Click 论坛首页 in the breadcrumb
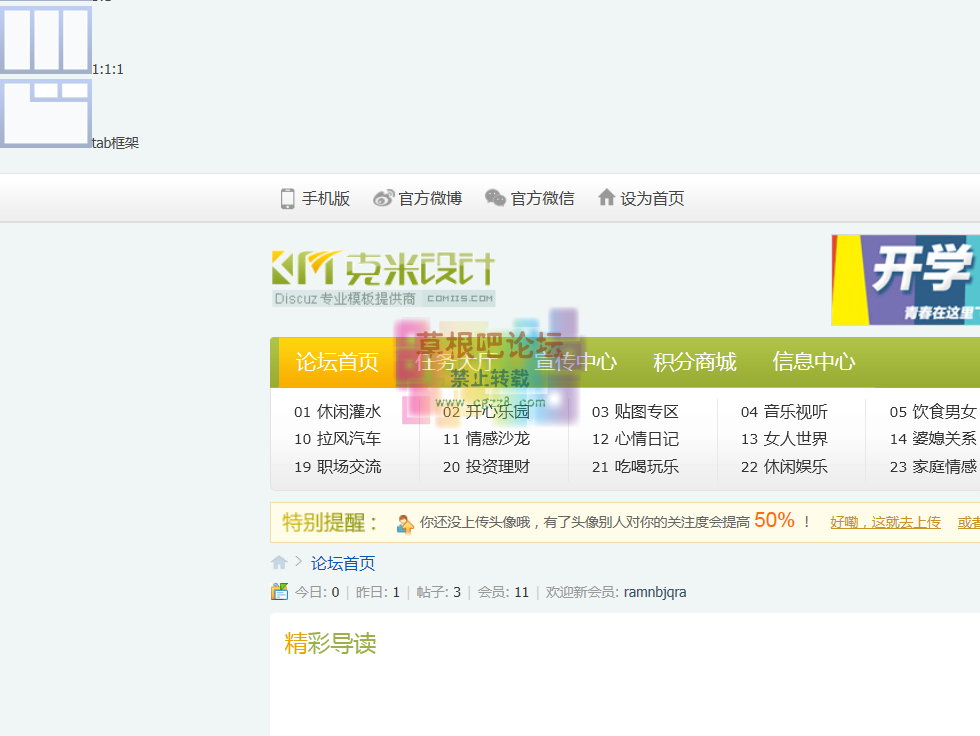This screenshot has height=736, width=980. coord(343,563)
